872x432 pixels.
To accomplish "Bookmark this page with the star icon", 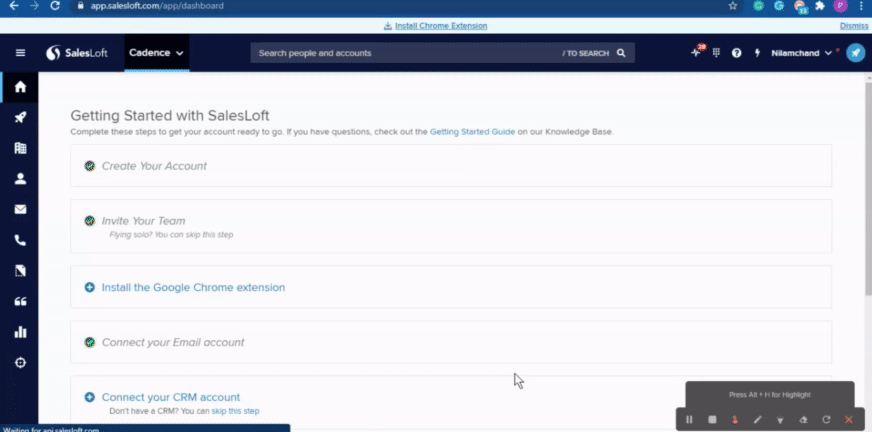I will 732,6.
